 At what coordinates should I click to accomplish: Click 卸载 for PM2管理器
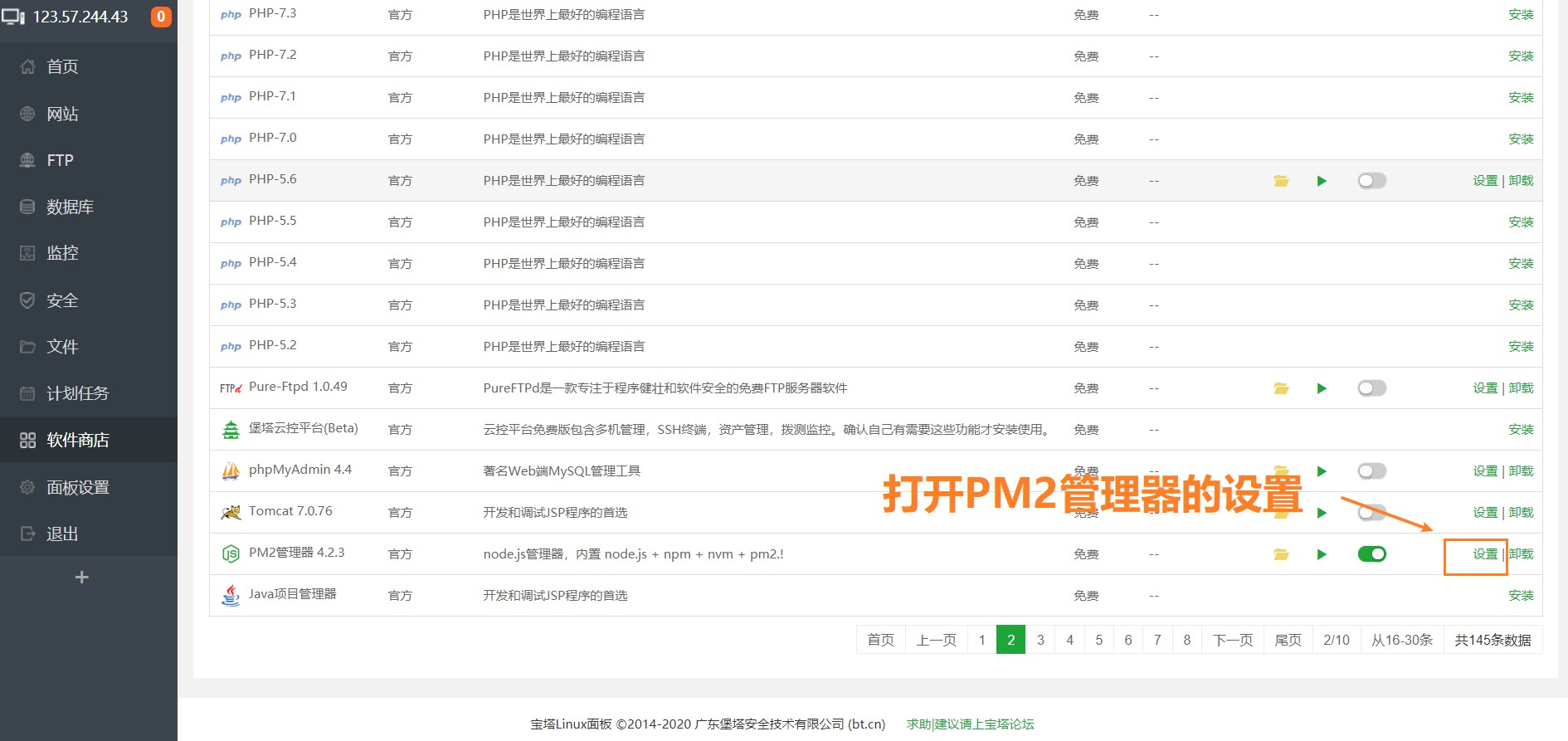coord(1521,554)
